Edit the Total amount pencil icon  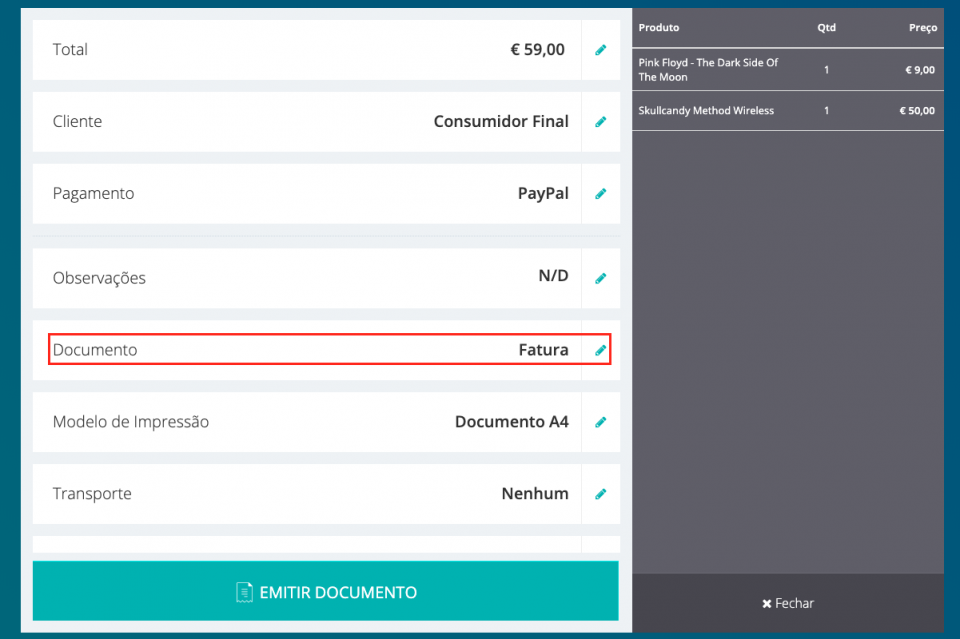pos(600,50)
